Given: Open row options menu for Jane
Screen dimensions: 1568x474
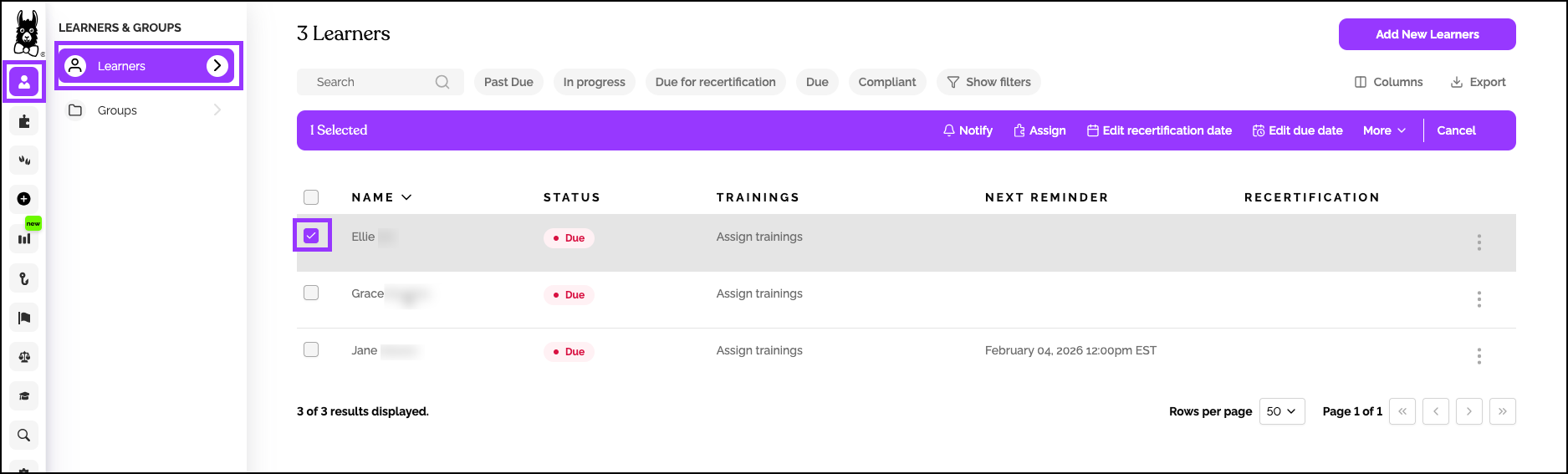Looking at the screenshot, I should point(1479,356).
